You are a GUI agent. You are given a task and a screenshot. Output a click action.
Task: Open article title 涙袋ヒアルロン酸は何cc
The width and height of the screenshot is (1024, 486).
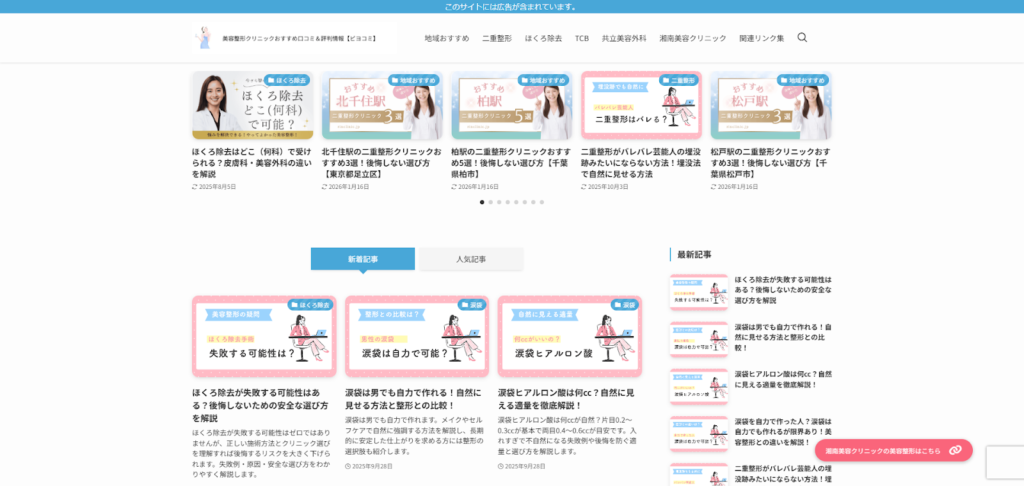click(567, 398)
